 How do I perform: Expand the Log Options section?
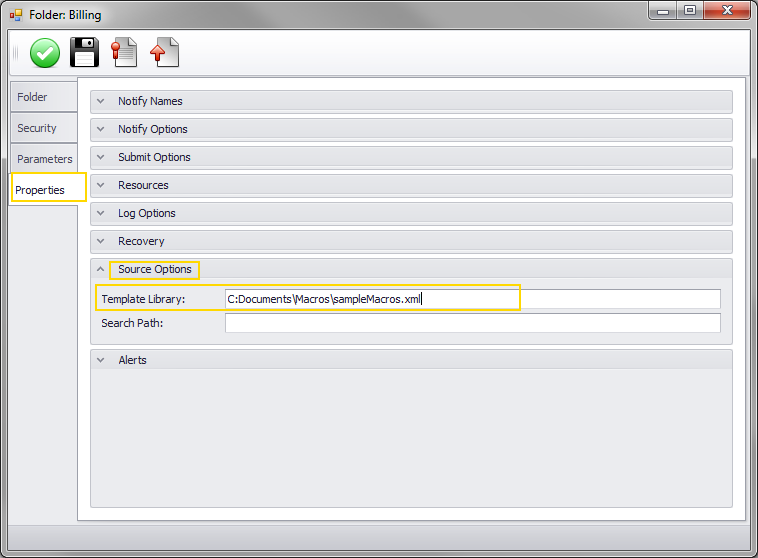[x=411, y=214]
